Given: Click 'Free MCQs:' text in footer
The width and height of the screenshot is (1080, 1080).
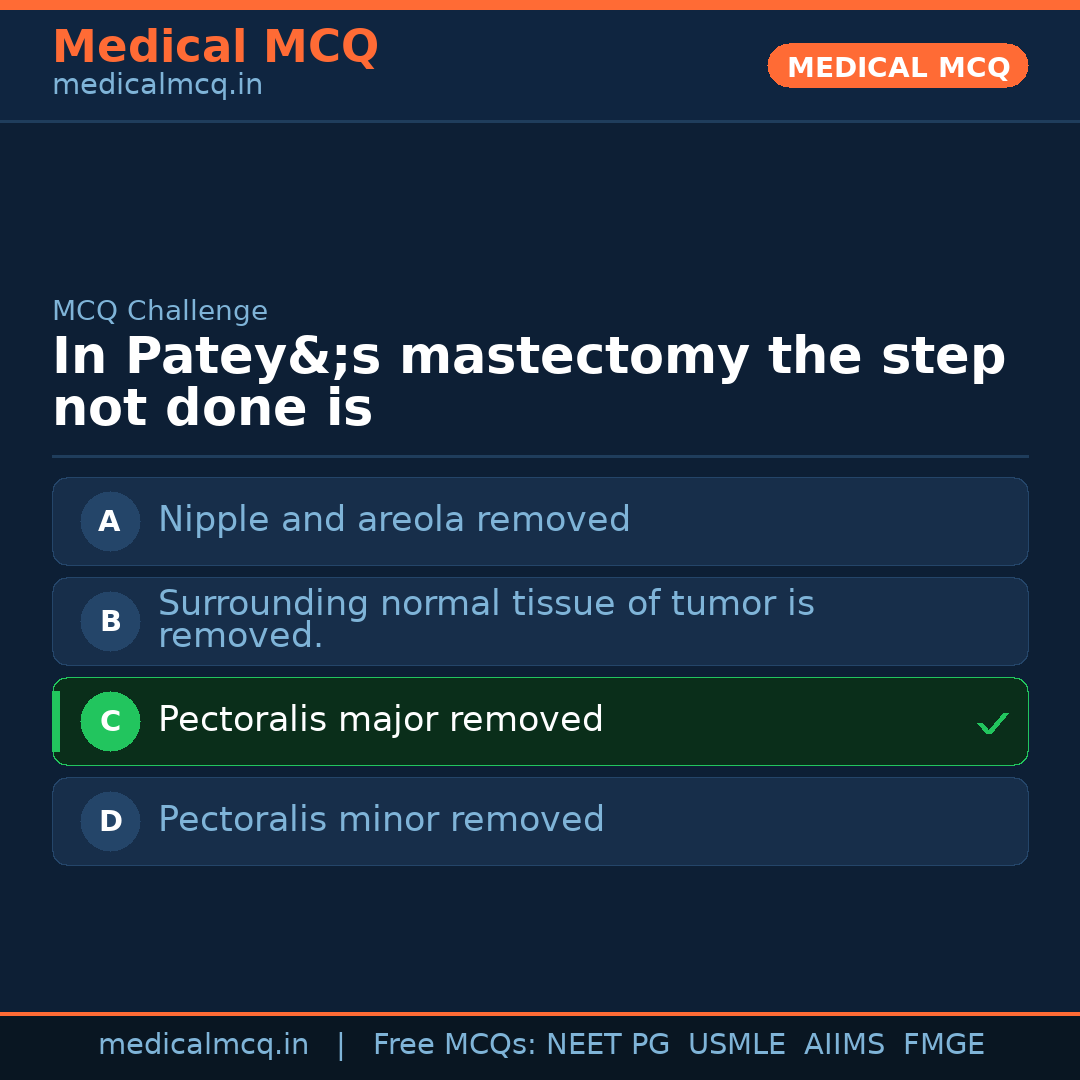Looking at the screenshot, I should 455,1045.
